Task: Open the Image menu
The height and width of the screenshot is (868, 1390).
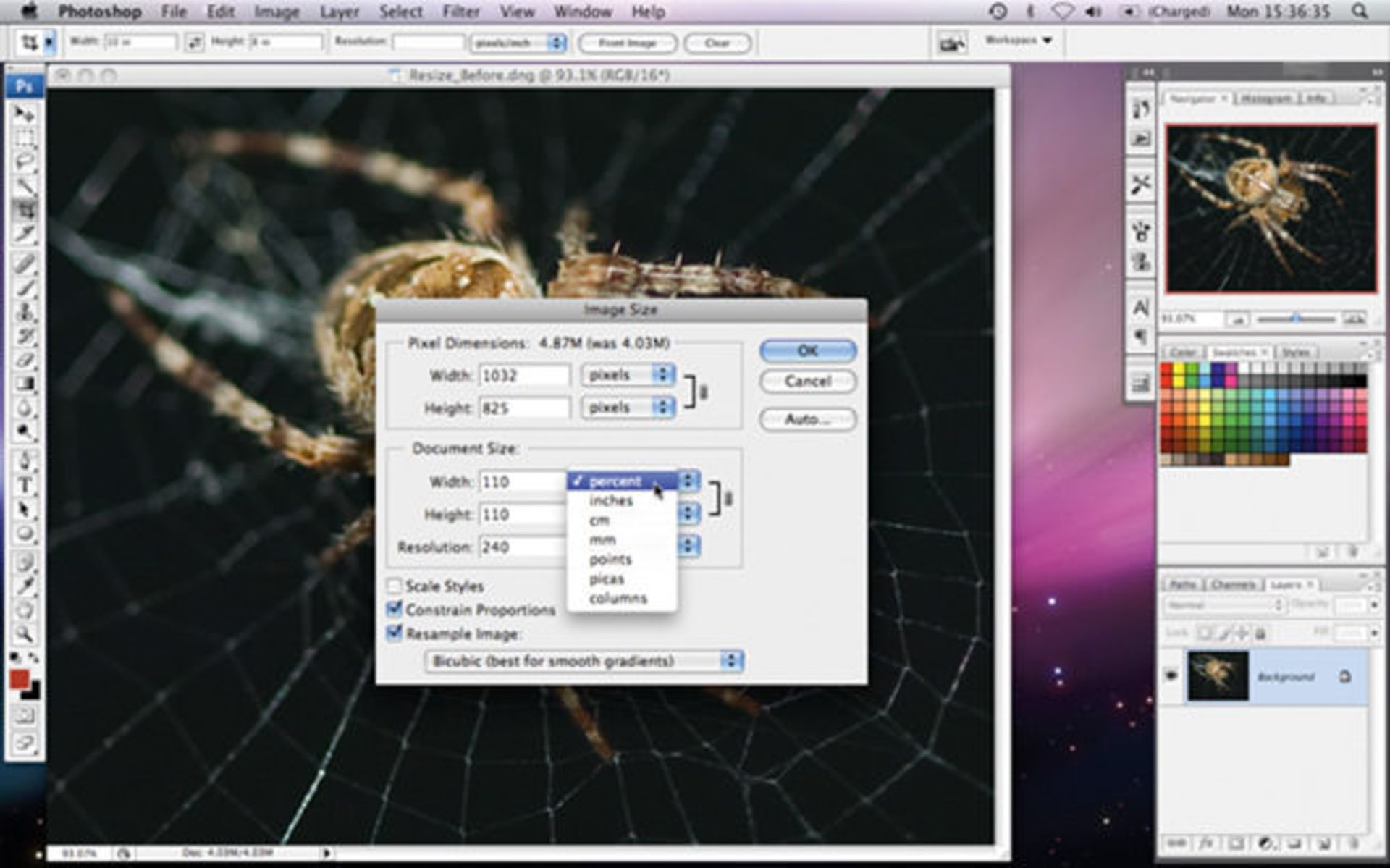Action: pos(277,12)
